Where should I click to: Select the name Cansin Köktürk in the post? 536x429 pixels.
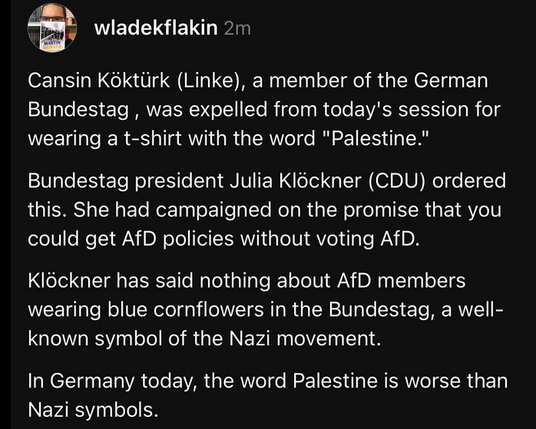coord(99,81)
